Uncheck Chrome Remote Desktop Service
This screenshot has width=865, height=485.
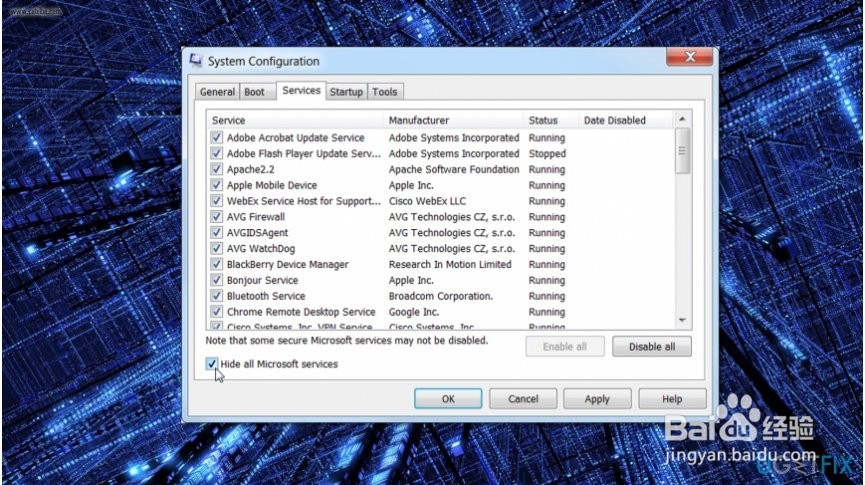216,312
